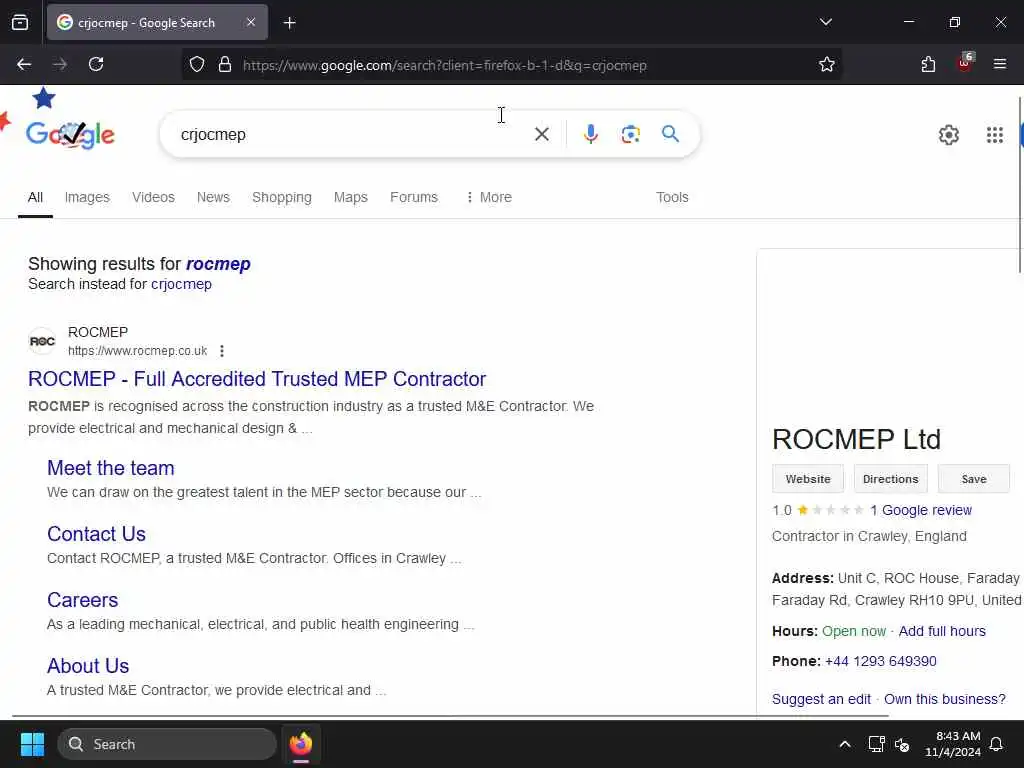Get Directions to ROCMEP Ltd
Viewport: 1024px width, 768px height.
890,479
